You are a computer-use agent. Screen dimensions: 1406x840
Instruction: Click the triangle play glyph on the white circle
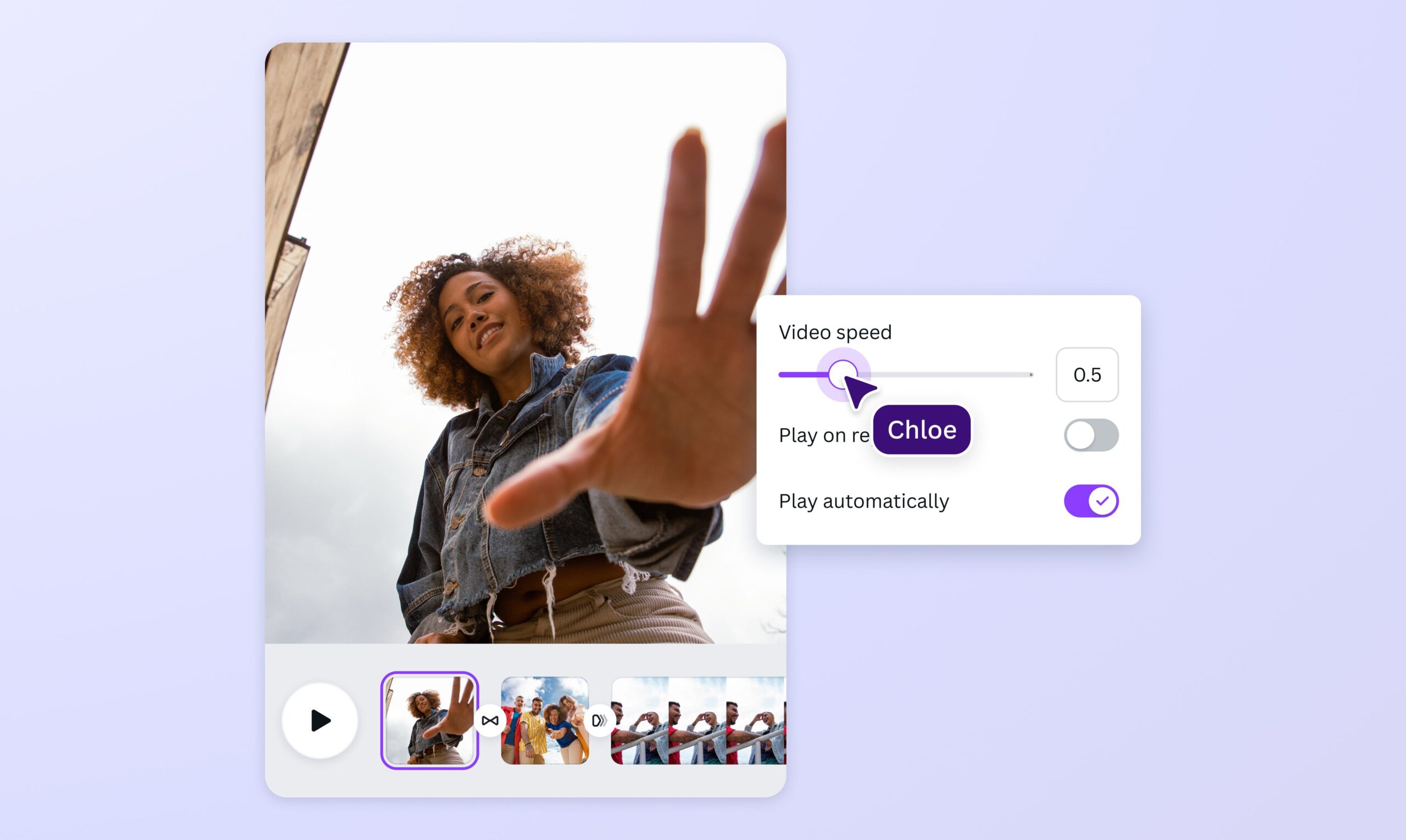(x=321, y=720)
